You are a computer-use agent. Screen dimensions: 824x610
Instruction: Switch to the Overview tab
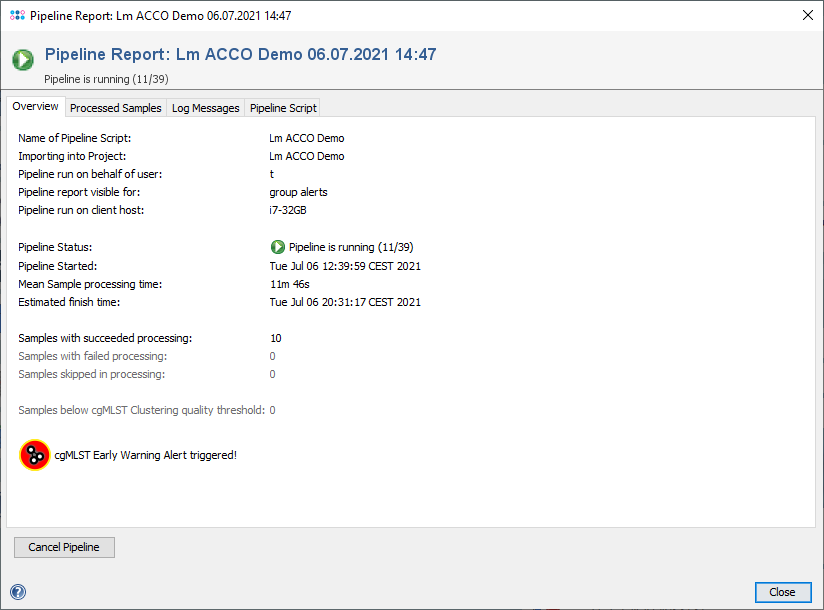click(x=35, y=107)
